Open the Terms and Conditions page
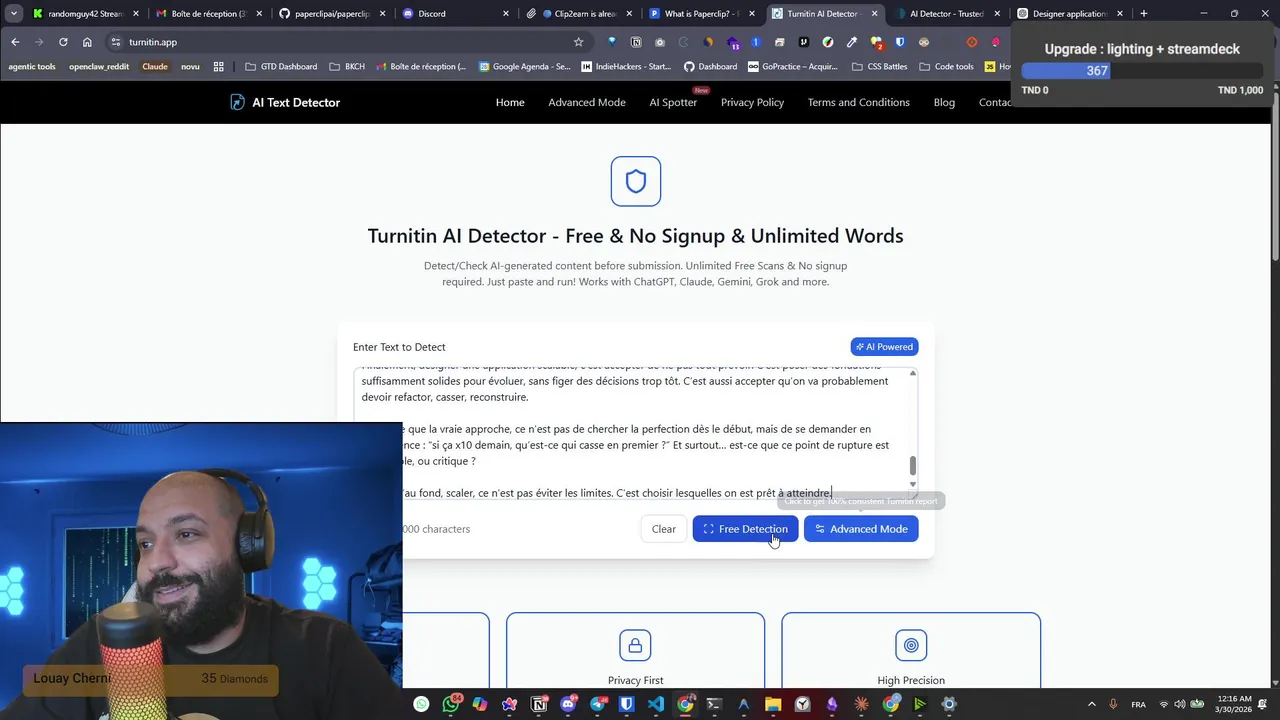Screen dimensions: 1280x720 859,102
